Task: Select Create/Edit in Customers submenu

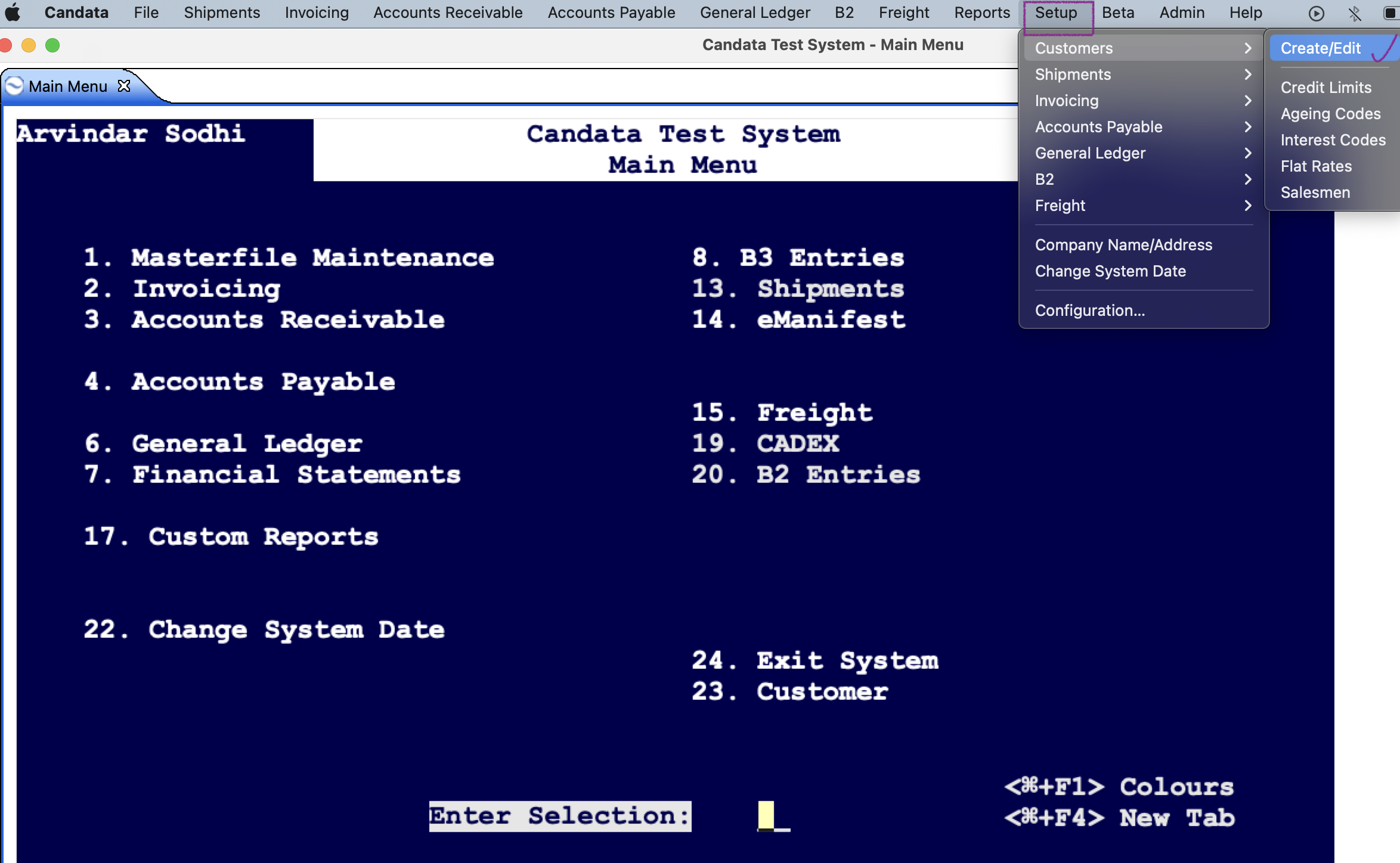Action: tap(1334, 48)
